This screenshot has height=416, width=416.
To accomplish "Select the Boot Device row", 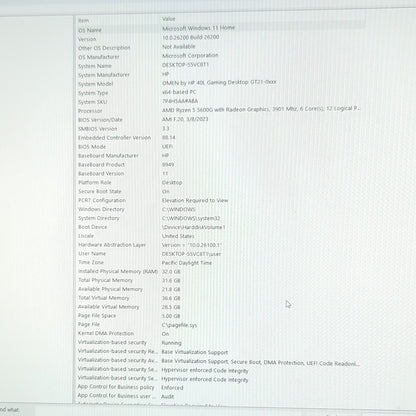I will click(x=220, y=227).
